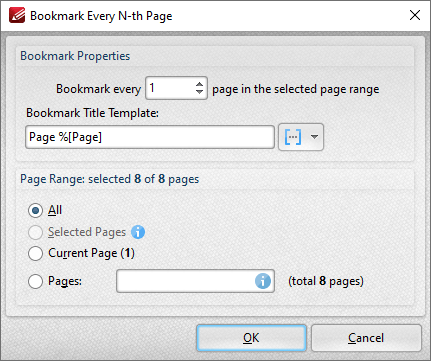
Task: Click the macro brackets icon button
Action: coord(293,137)
